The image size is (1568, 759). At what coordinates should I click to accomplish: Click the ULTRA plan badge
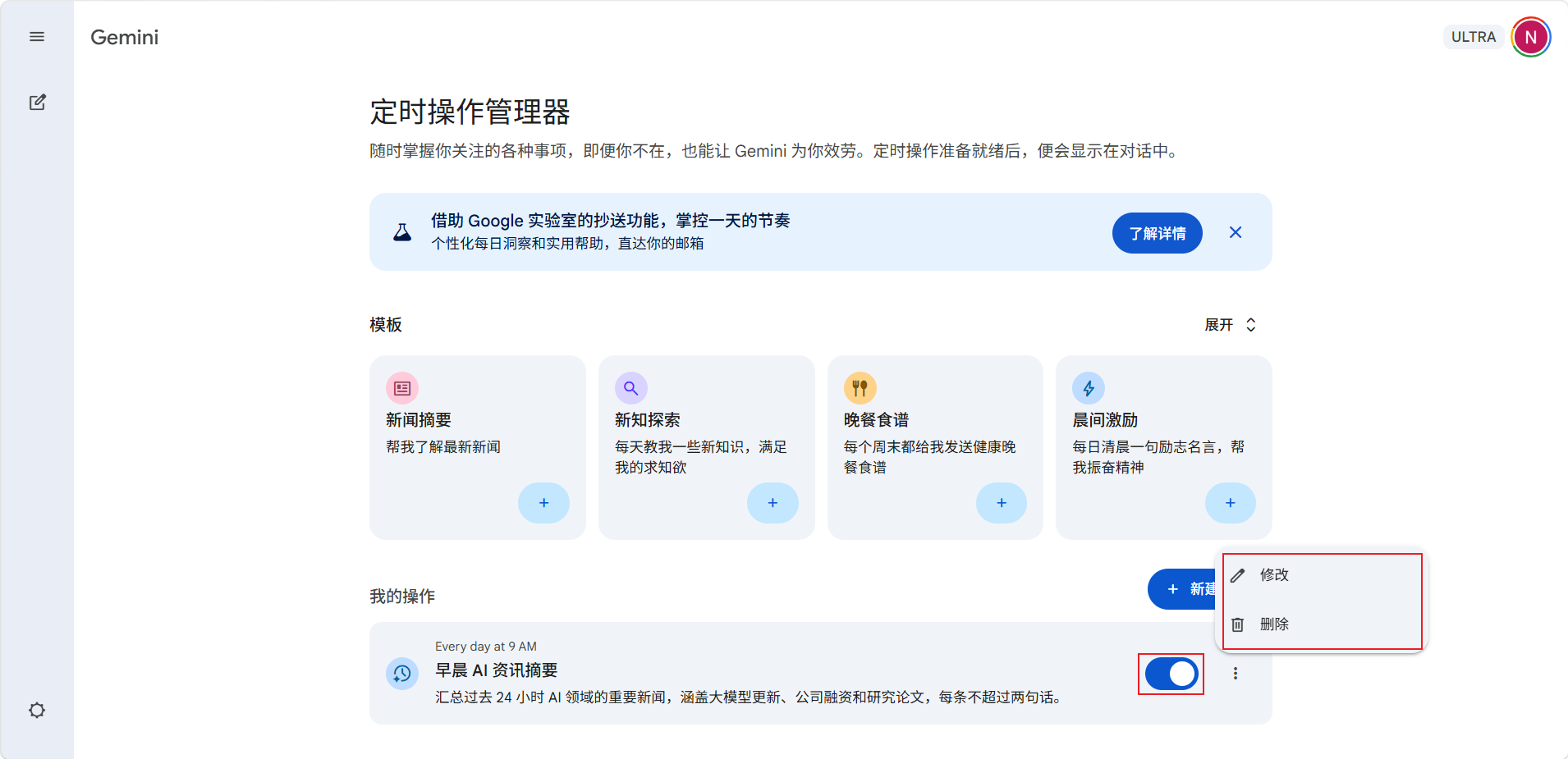(1473, 37)
